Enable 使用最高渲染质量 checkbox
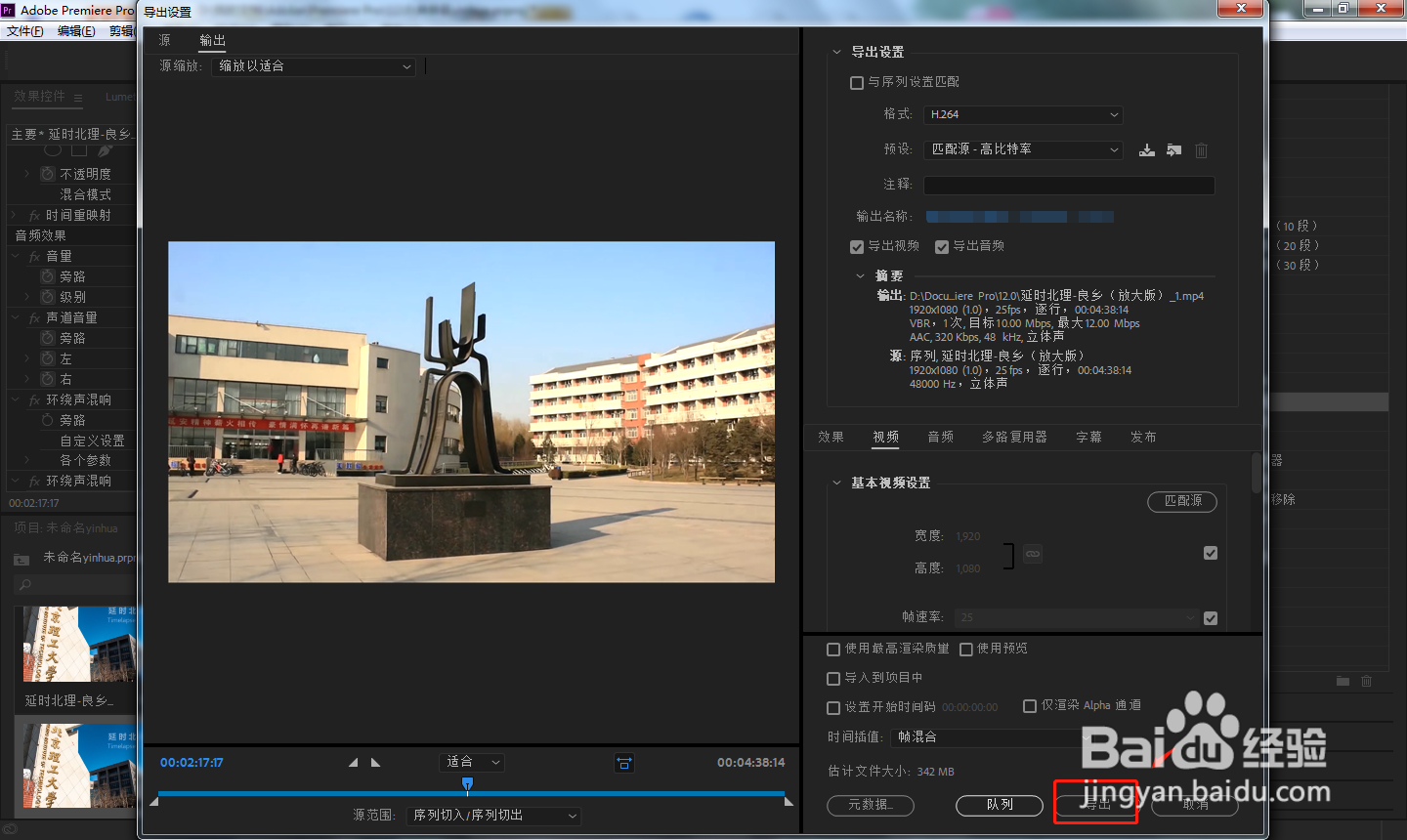1407x840 pixels. click(x=833, y=650)
